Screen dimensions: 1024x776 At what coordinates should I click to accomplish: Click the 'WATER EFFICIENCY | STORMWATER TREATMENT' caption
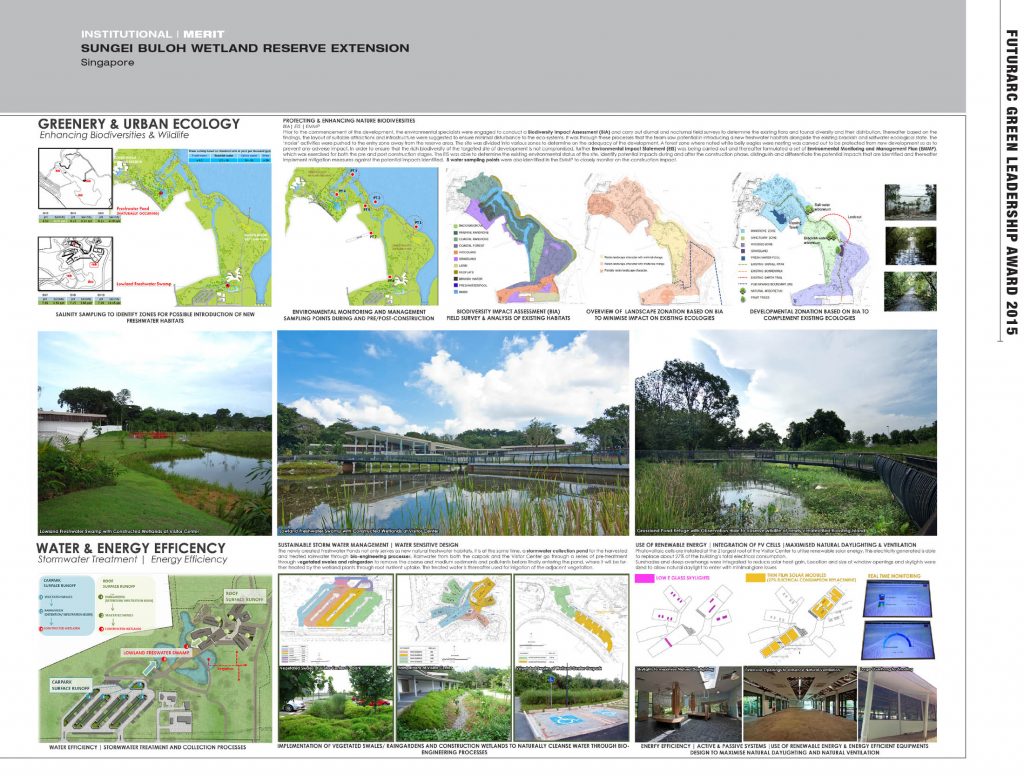(x=148, y=747)
